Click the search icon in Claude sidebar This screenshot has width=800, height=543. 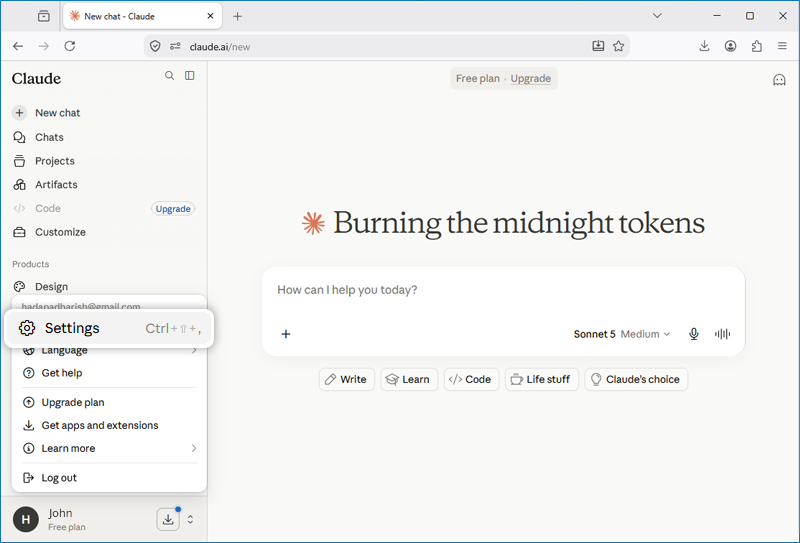click(x=169, y=76)
